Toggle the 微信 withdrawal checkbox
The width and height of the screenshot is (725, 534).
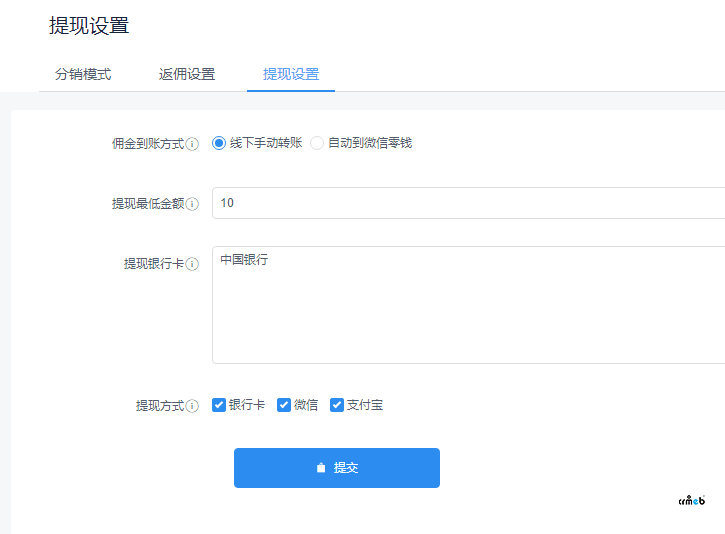tap(284, 405)
